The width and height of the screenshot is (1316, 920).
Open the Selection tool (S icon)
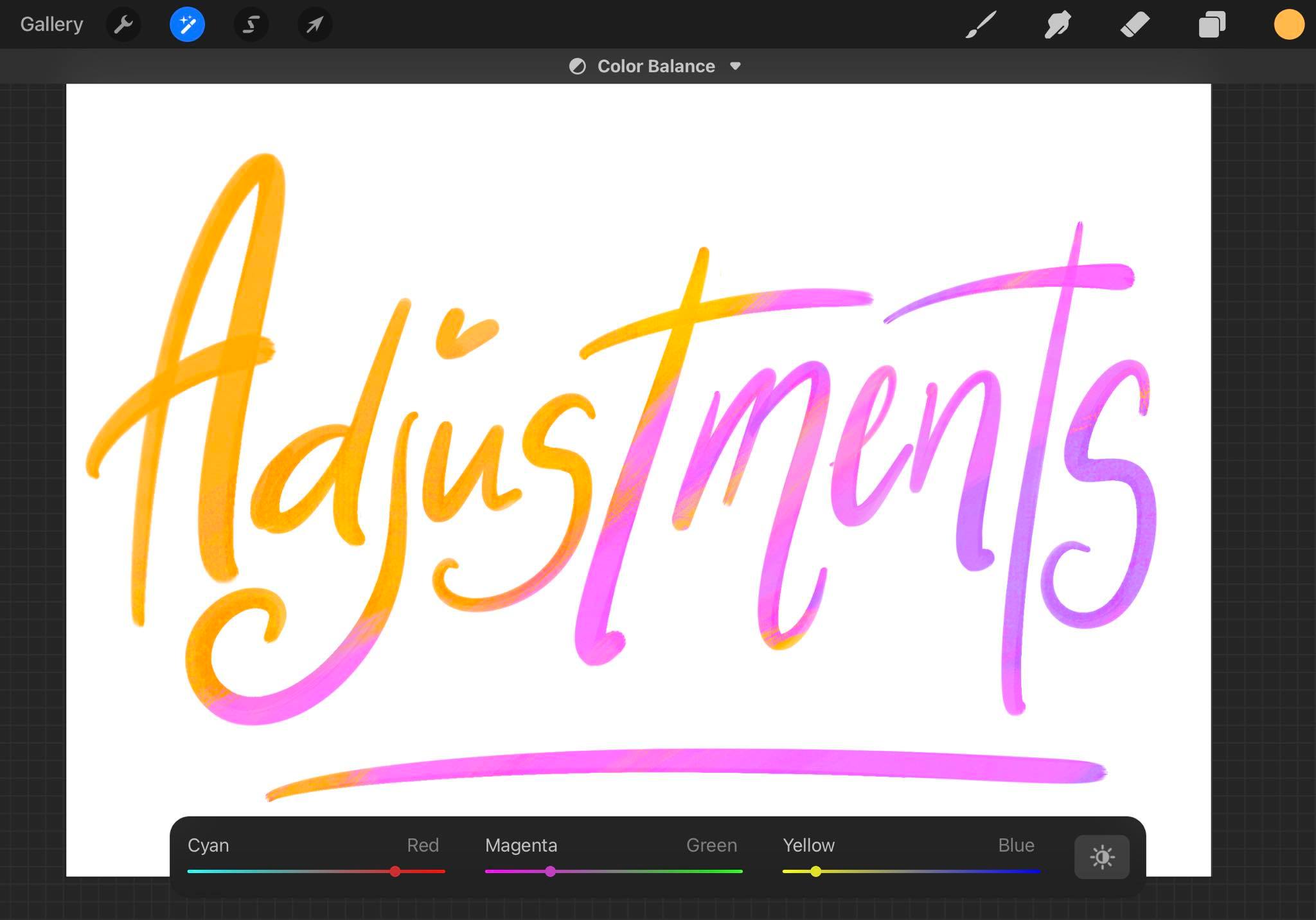[251, 24]
